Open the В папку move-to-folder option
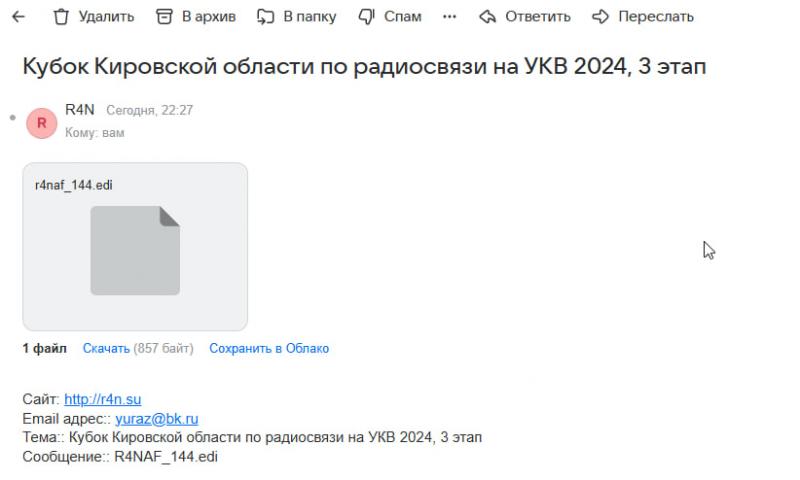Viewport: 800px width, 480px height. [296, 17]
